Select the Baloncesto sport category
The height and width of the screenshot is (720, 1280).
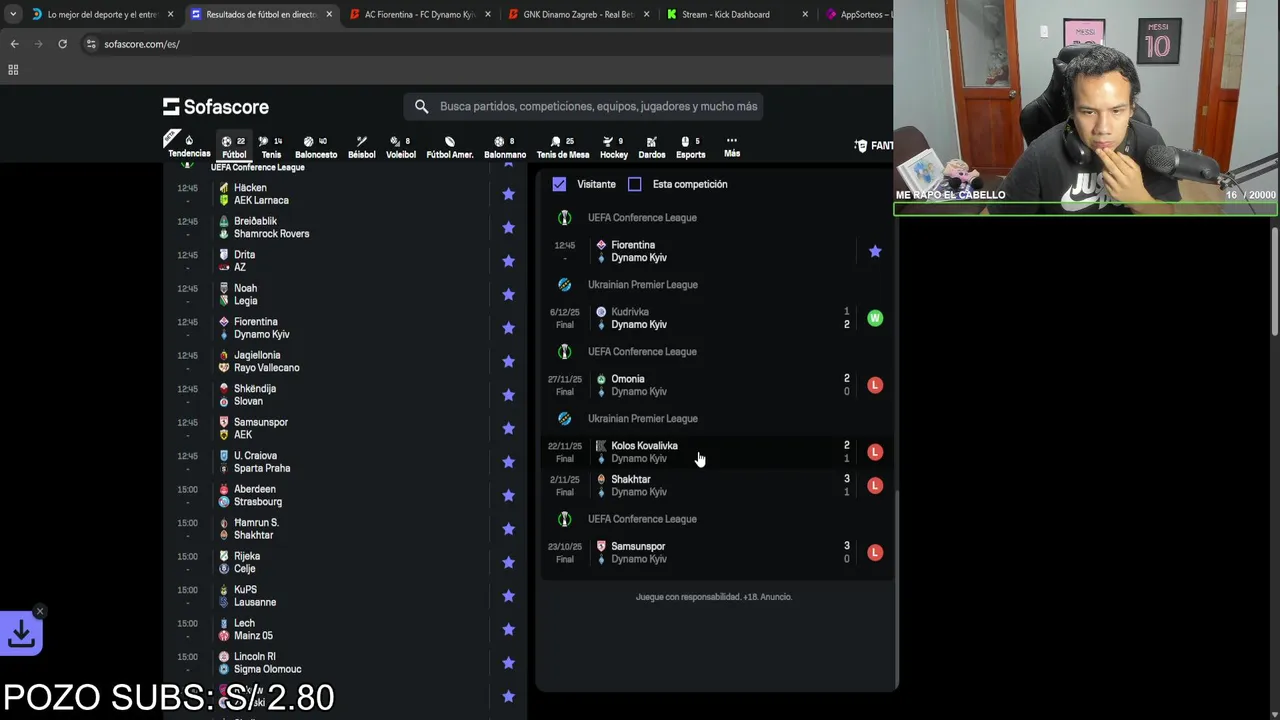coord(316,147)
